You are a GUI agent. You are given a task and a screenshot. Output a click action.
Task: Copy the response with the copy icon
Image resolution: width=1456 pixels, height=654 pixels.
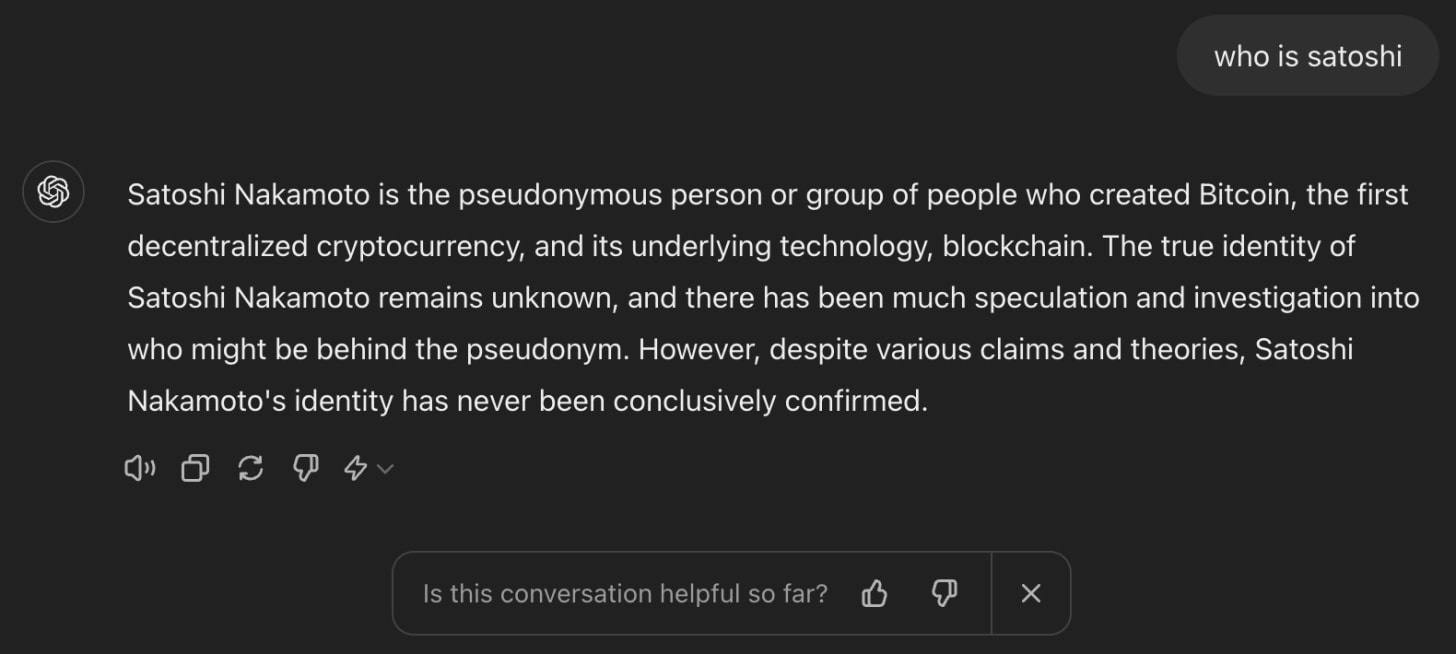(195, 468)
